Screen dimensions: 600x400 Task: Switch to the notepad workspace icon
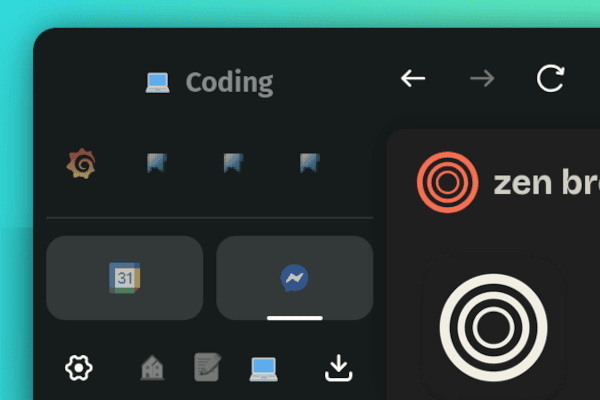click(x=207, y=367)
